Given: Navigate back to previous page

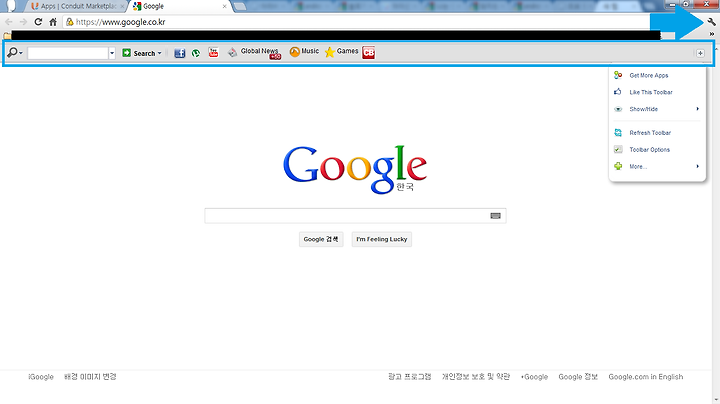Looking at the screenshot, I should click(x=8, y=22).
